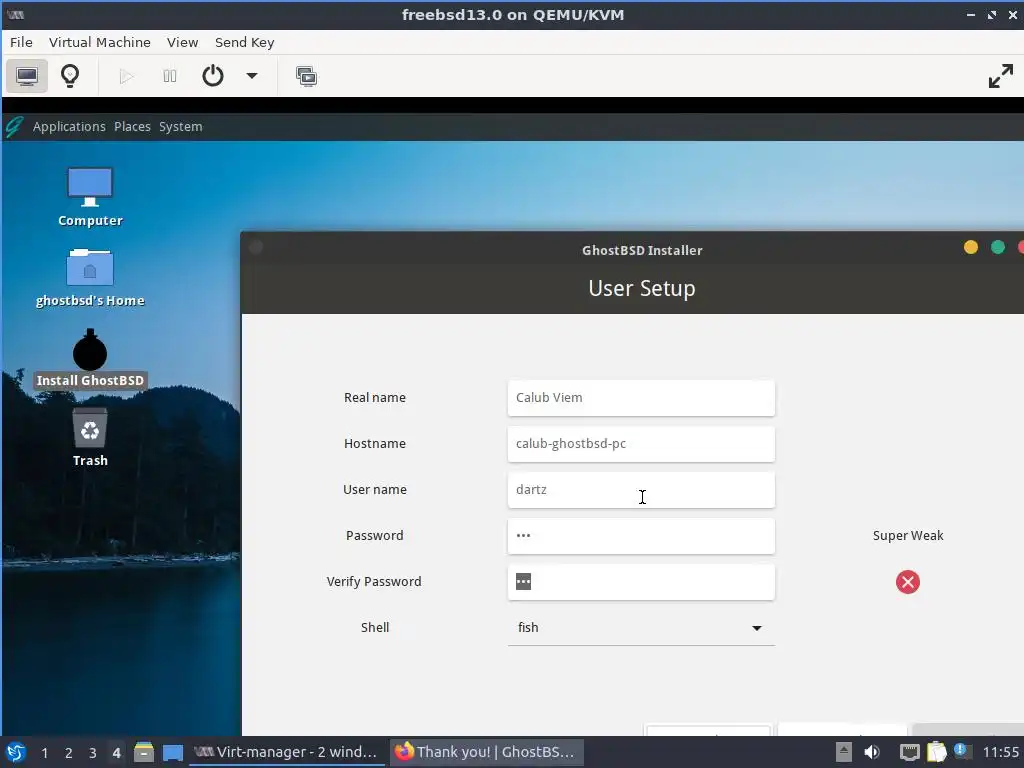1024x768 pixels.
Task: Select the Install GhostBSD desktop icon
Action: tap(90, 358)
